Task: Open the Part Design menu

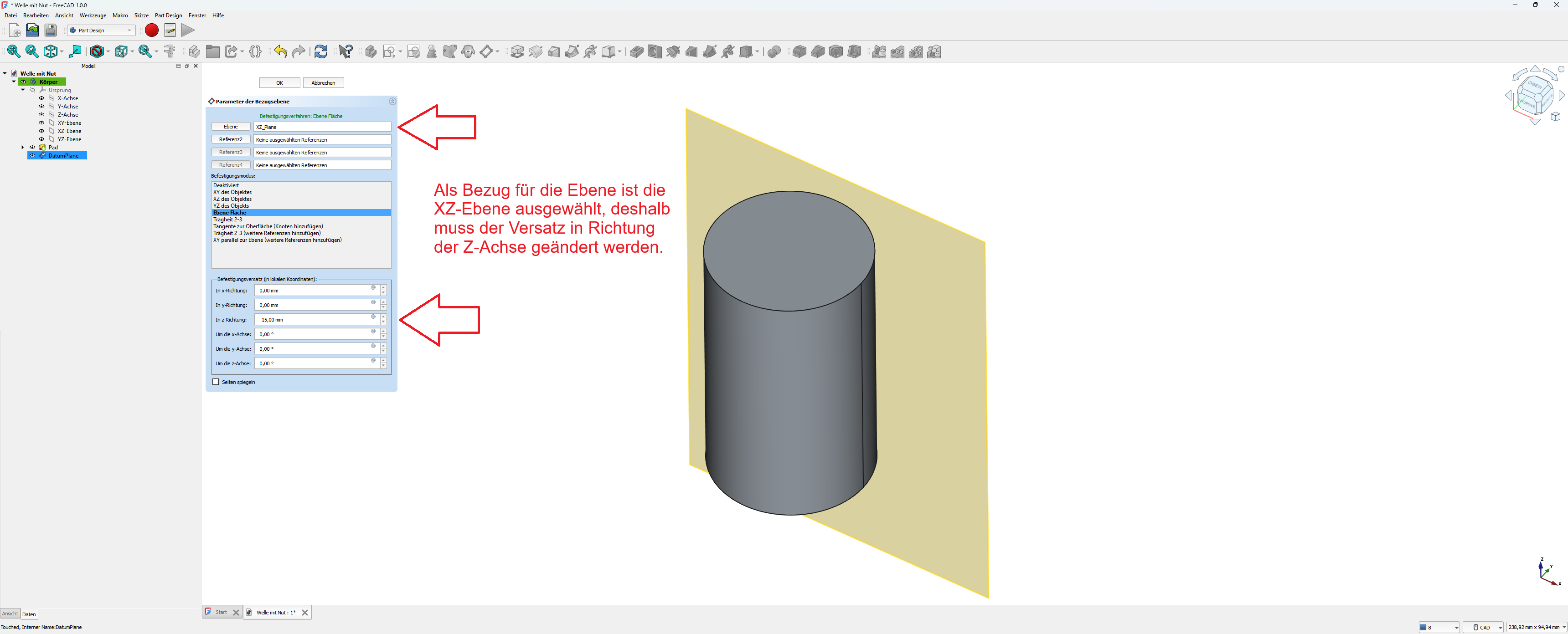Action: tap(169, 15)
